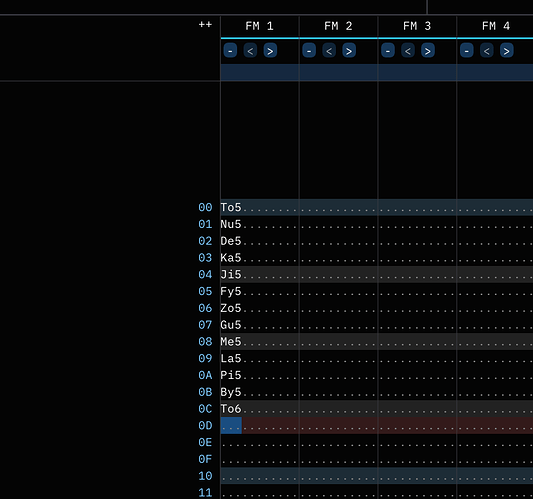533x499 pixels.
Task: Select note To6 in row 0C
Action: [x=231, y=409]
